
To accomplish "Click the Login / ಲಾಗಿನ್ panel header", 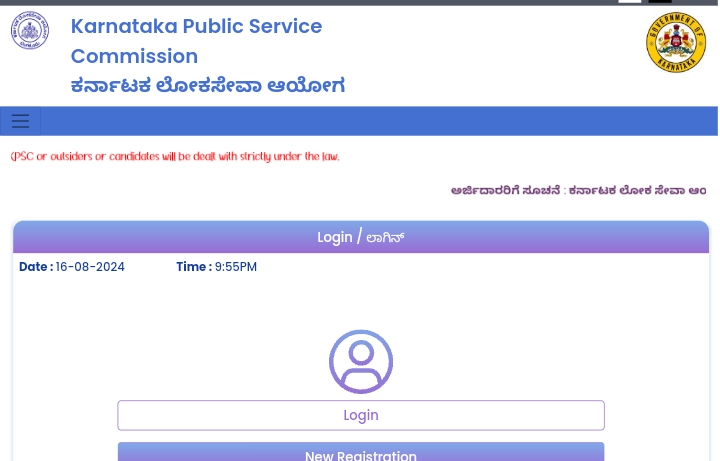I will pyautogui.click(x=361, y=237).
